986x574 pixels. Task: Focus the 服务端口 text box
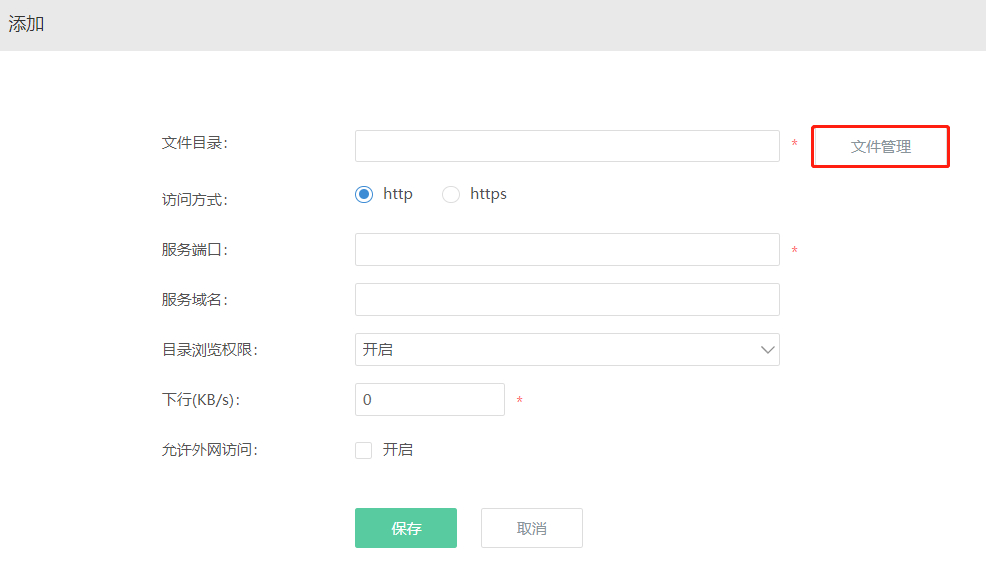click(567, 250)
